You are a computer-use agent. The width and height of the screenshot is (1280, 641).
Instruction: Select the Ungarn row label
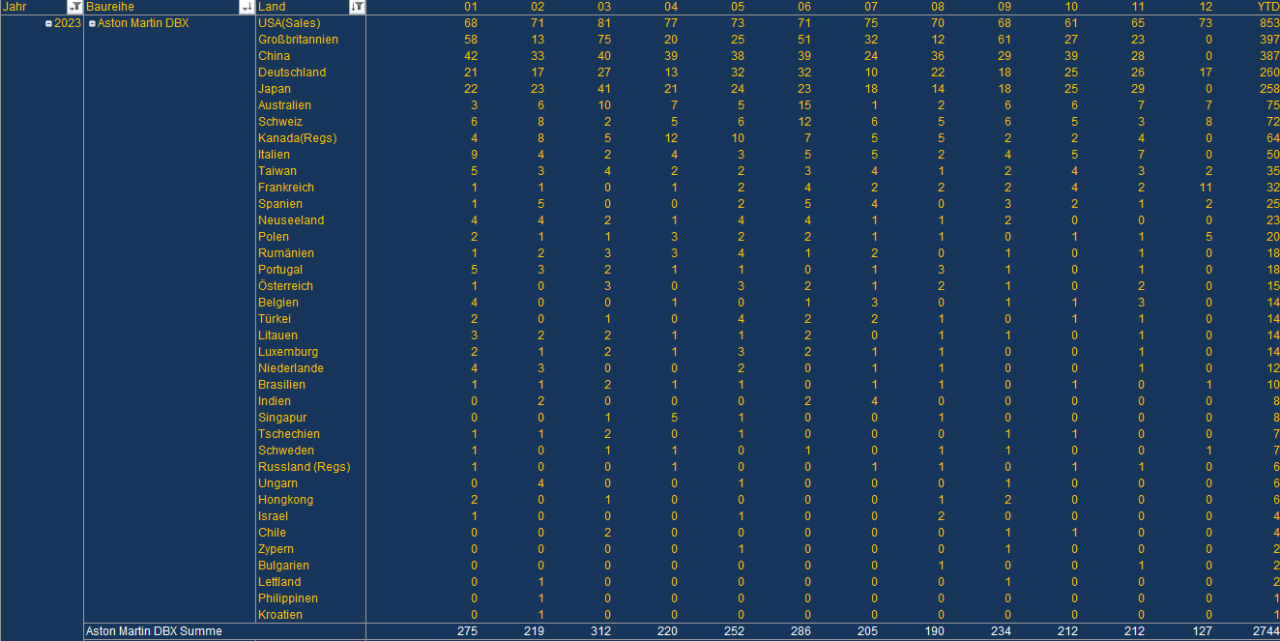[x=276, y=483]
